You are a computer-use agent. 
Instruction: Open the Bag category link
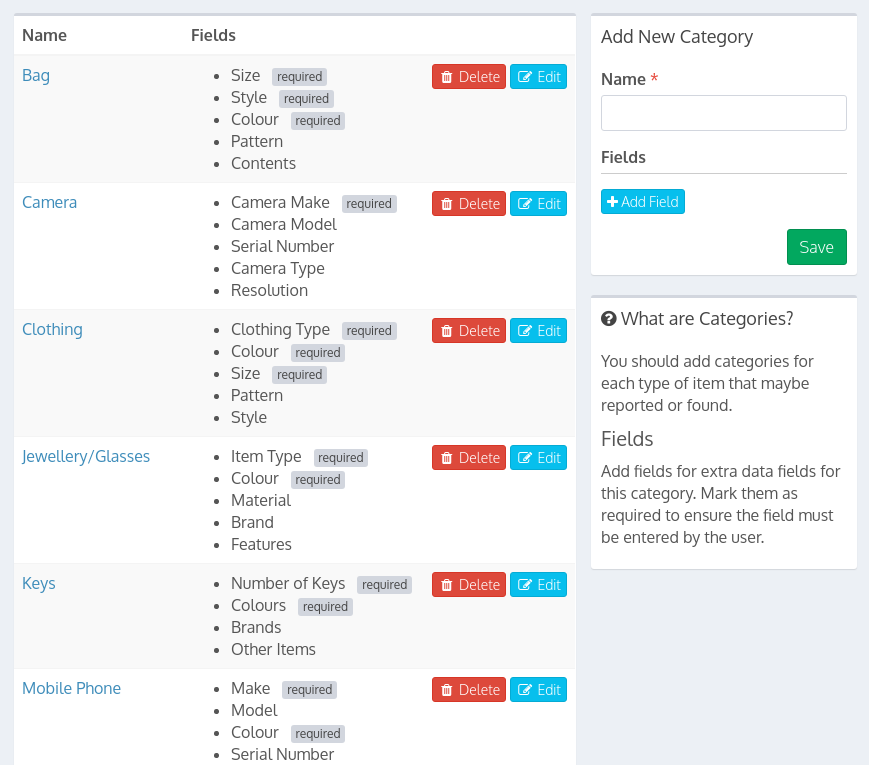tap(36, 76)
